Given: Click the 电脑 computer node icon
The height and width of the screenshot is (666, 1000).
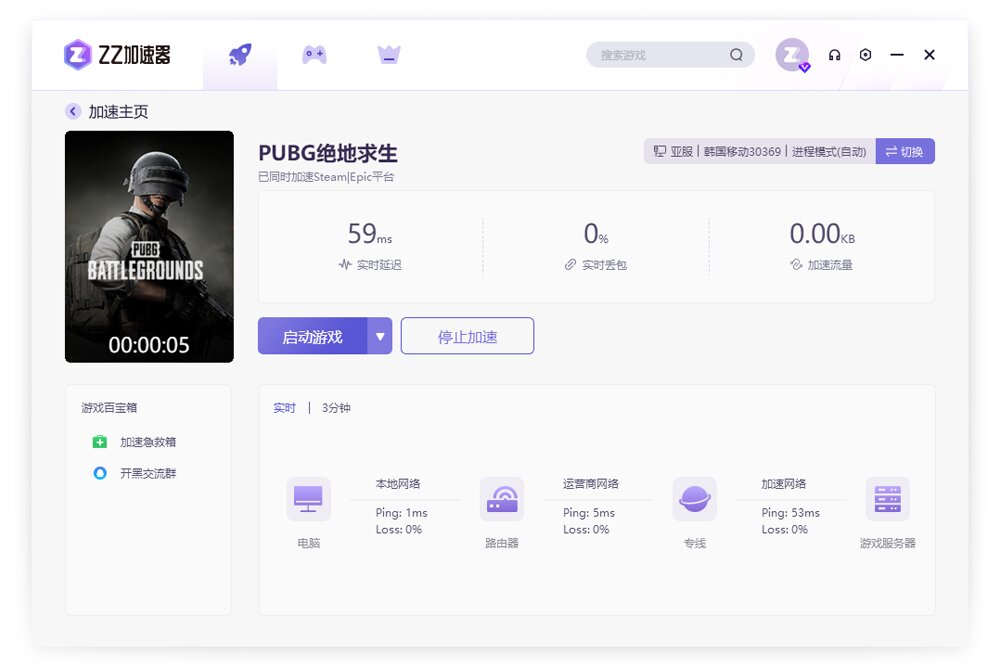Looking at the screenshot, I should tap(308, 499).
